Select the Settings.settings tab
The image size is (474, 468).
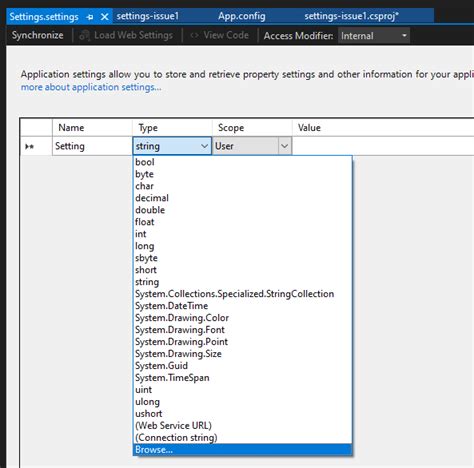pyautogui.click(x=44, y=17)
